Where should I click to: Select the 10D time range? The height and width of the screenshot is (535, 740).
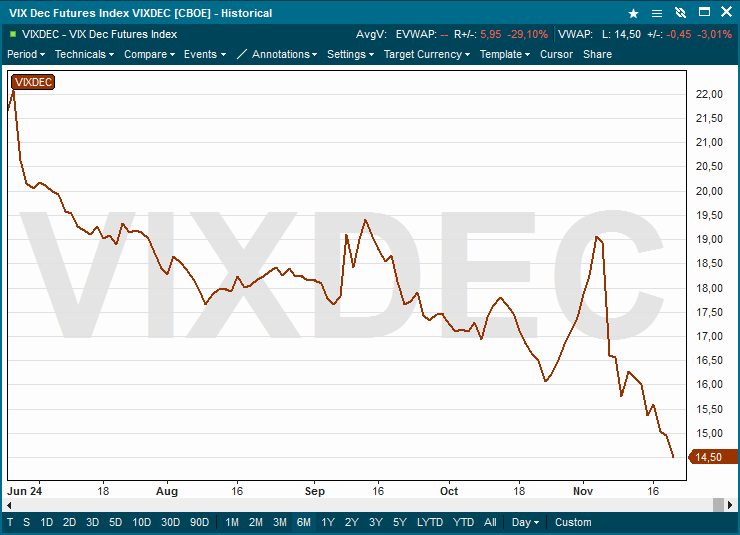click(142, 522)
